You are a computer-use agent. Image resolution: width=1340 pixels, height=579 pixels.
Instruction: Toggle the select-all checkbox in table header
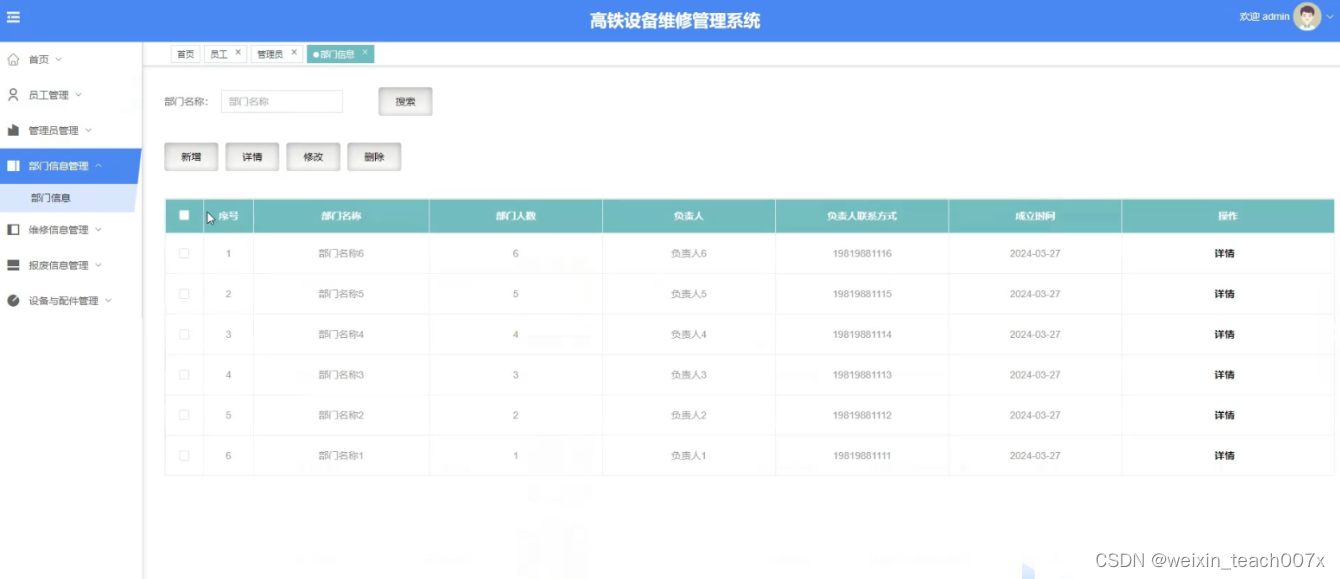[x=184, y=215]
